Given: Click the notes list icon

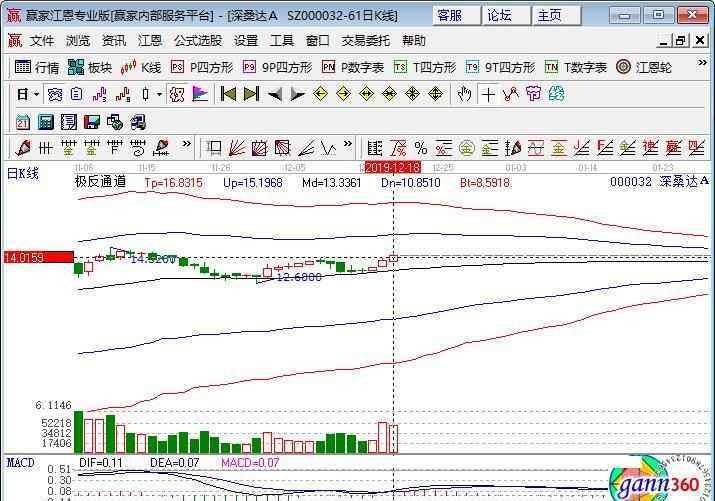Looking at the screenshot, I should coord(69,122).
